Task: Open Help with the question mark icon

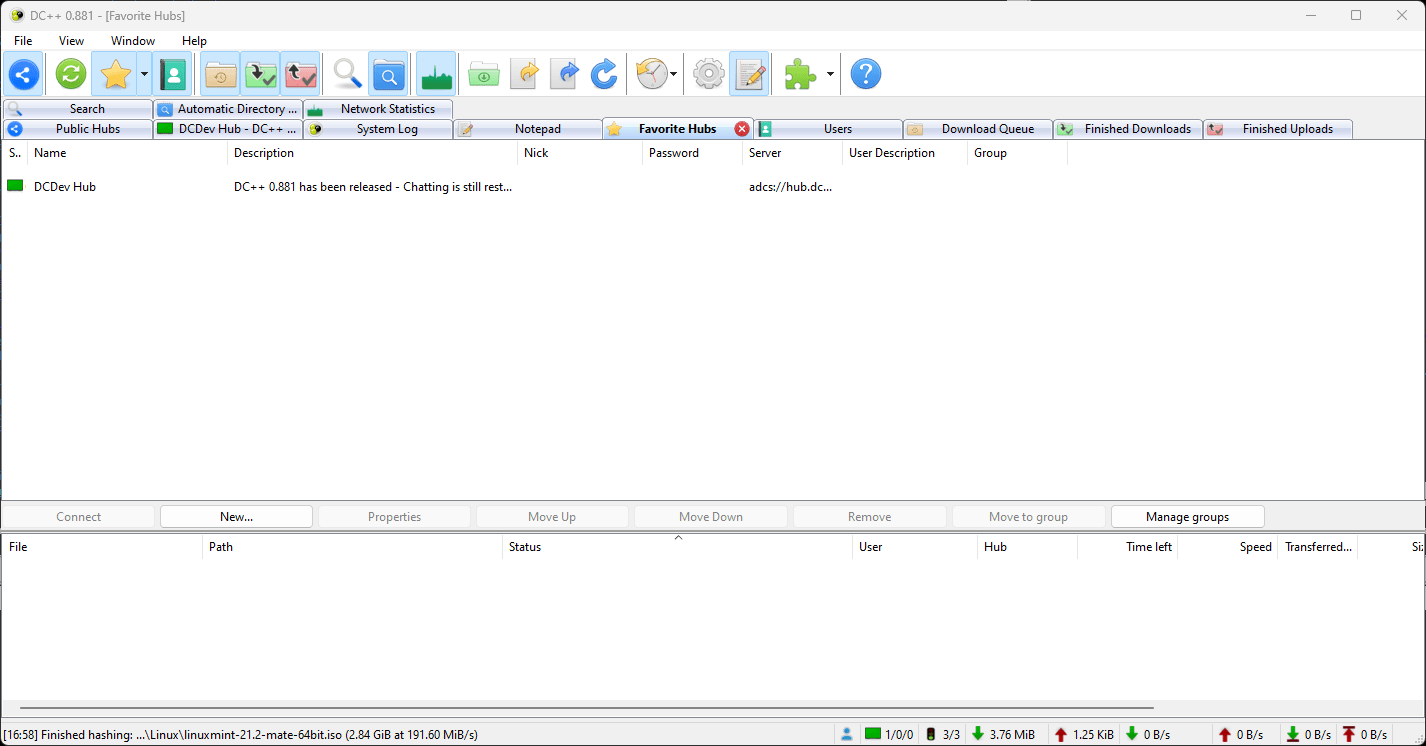Action: coord(866,74)
